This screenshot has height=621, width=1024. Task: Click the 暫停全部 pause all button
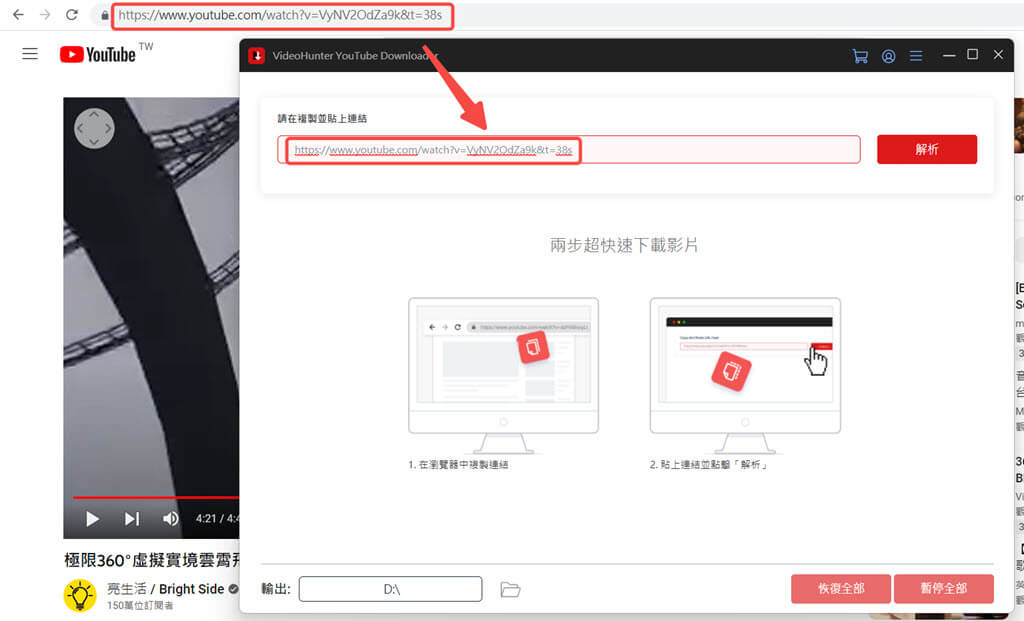tap(944, 588)
